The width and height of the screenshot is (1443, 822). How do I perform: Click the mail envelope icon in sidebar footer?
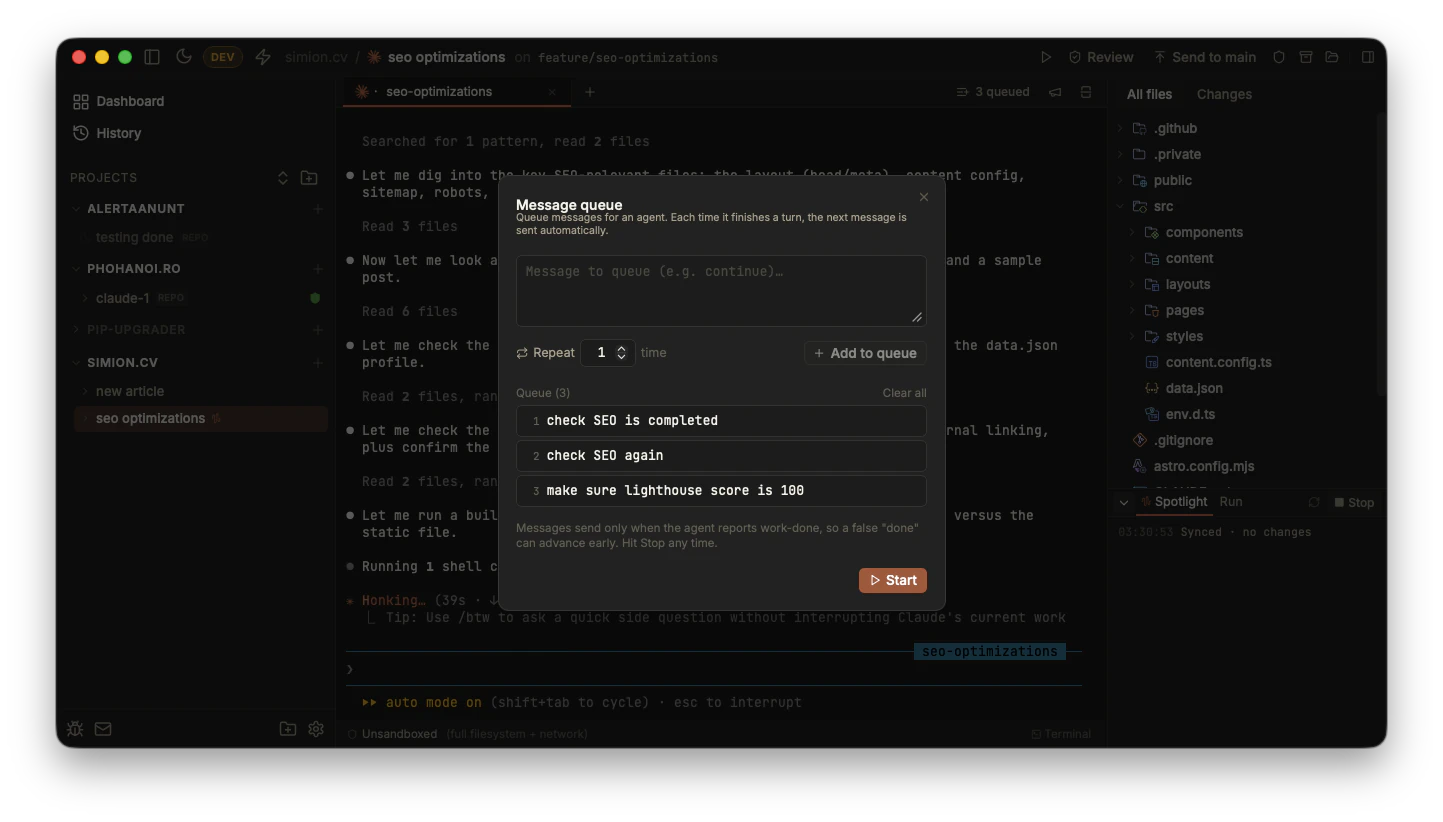(x=103, y=729)
